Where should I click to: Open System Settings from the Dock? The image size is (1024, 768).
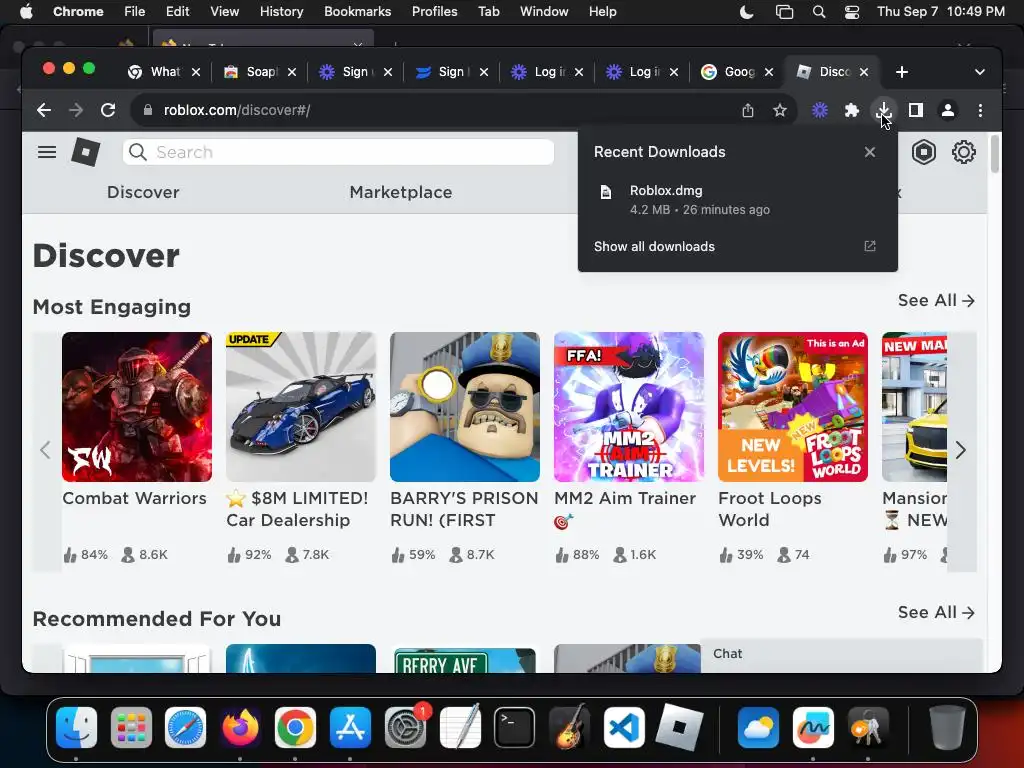[x=406, y=728]
